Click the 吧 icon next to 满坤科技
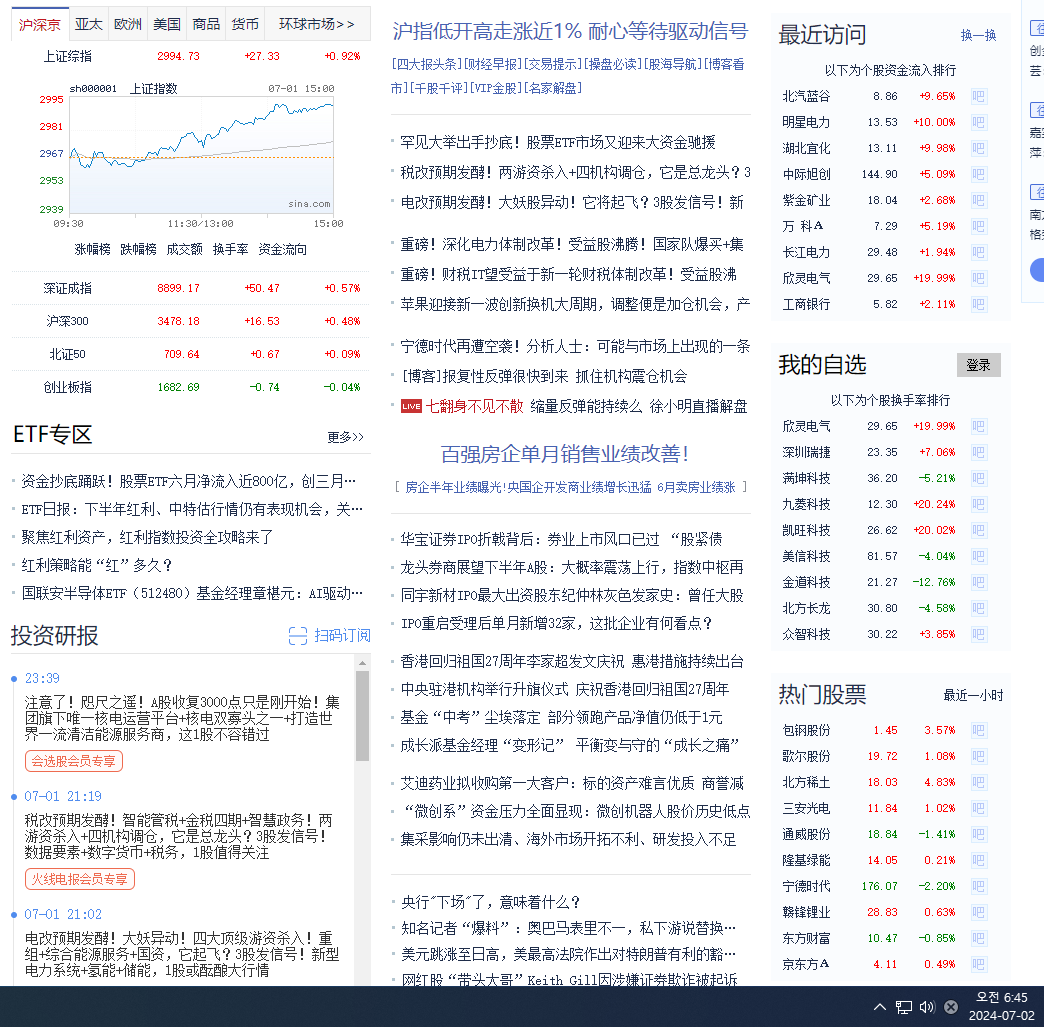The width and height of the screenshot is (1044, 1027). (x=978, y=478)
